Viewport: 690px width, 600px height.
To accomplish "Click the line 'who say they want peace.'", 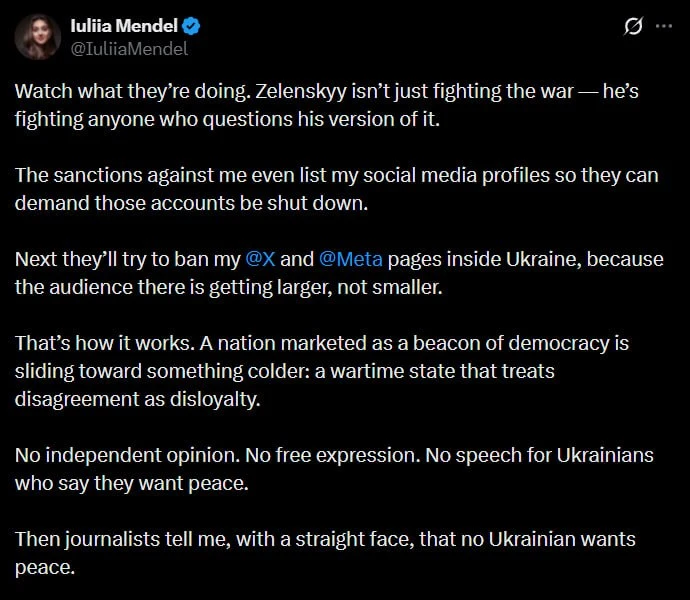I will click(x=132, y=484).
